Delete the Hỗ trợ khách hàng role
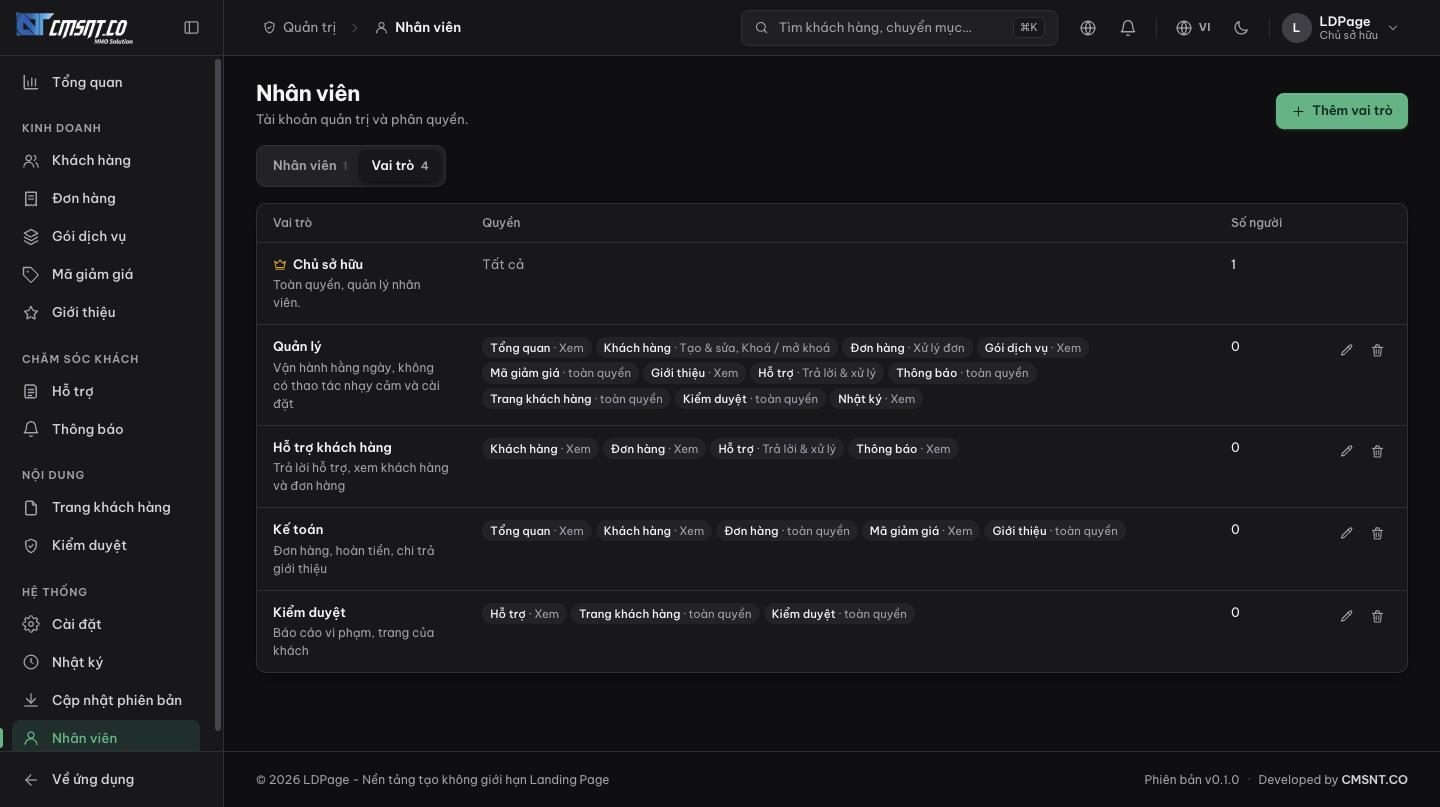The width and height of the screenshot is (1440, 807). [1377, 451]
